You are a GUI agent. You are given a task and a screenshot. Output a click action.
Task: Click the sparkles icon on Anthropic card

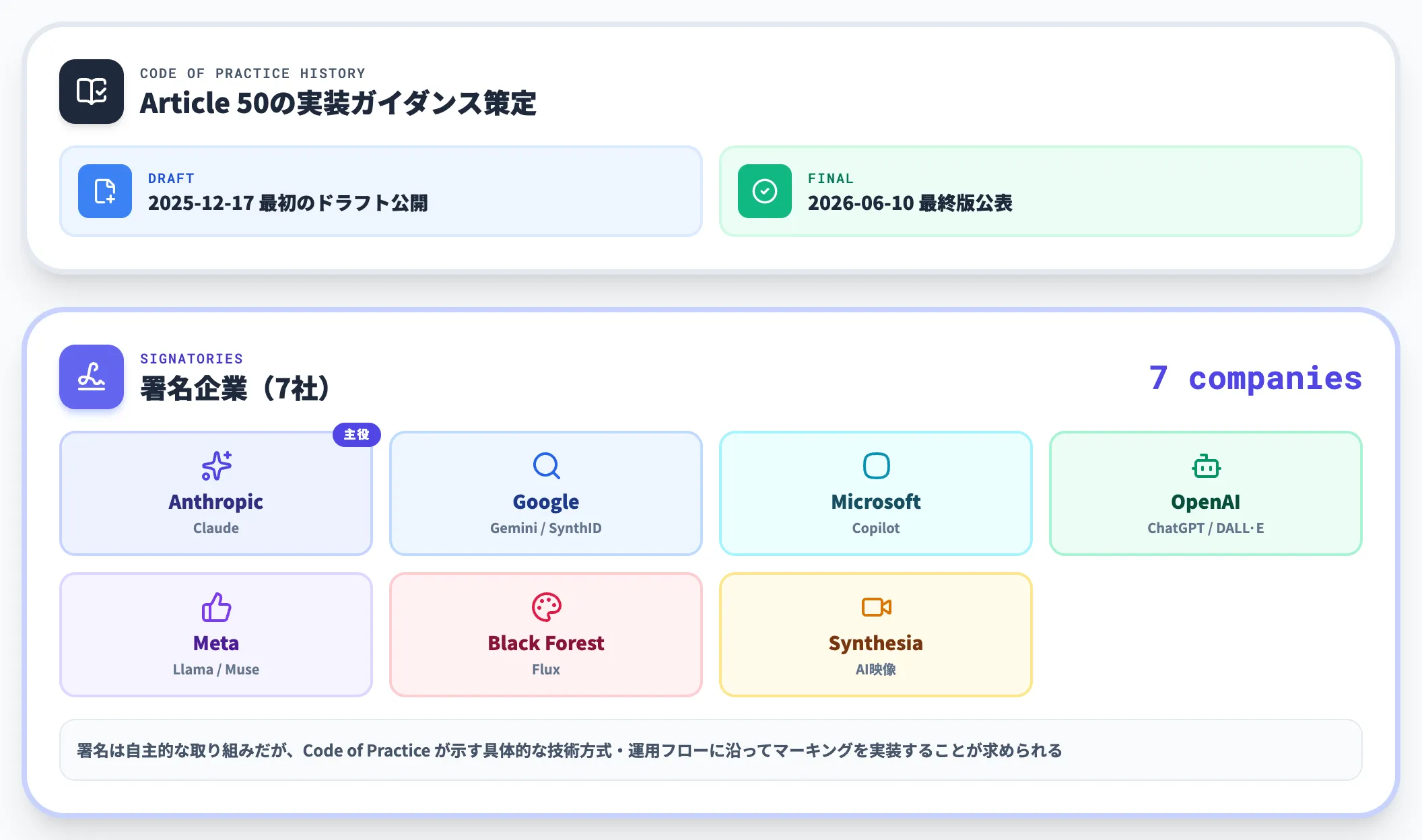(216, 466)
